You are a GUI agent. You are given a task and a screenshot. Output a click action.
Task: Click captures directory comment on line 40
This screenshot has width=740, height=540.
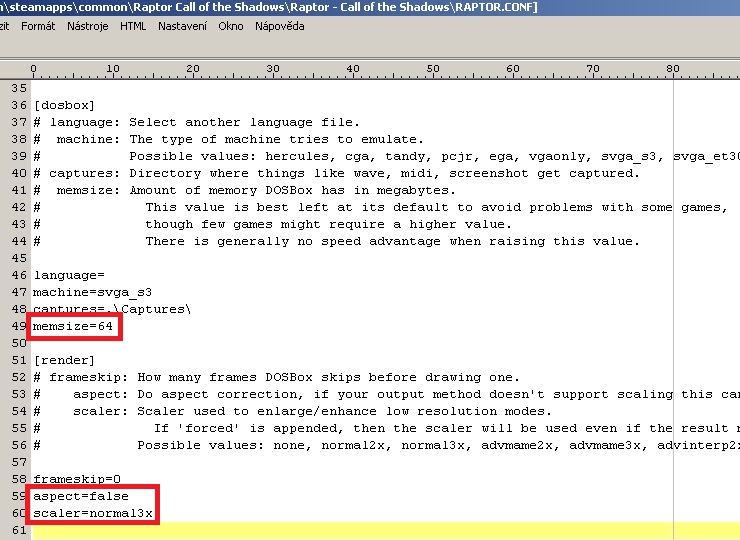point(336,173)
